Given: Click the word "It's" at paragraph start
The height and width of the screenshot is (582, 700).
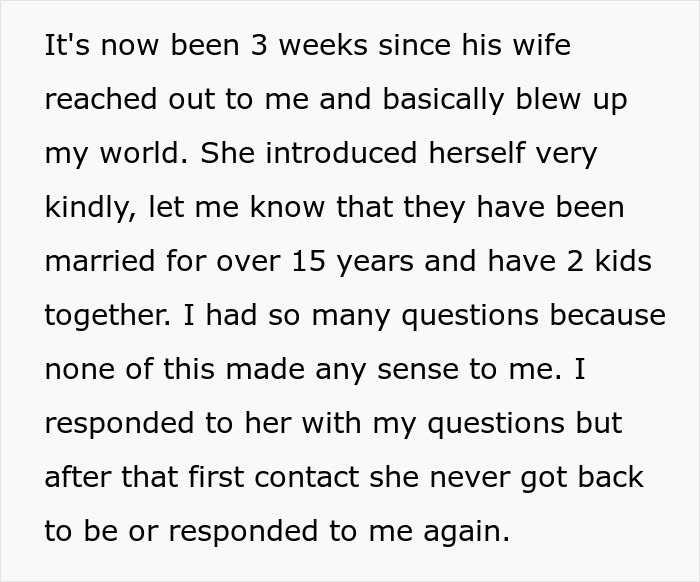Looking at the screenshot, I should coord(68,46).
